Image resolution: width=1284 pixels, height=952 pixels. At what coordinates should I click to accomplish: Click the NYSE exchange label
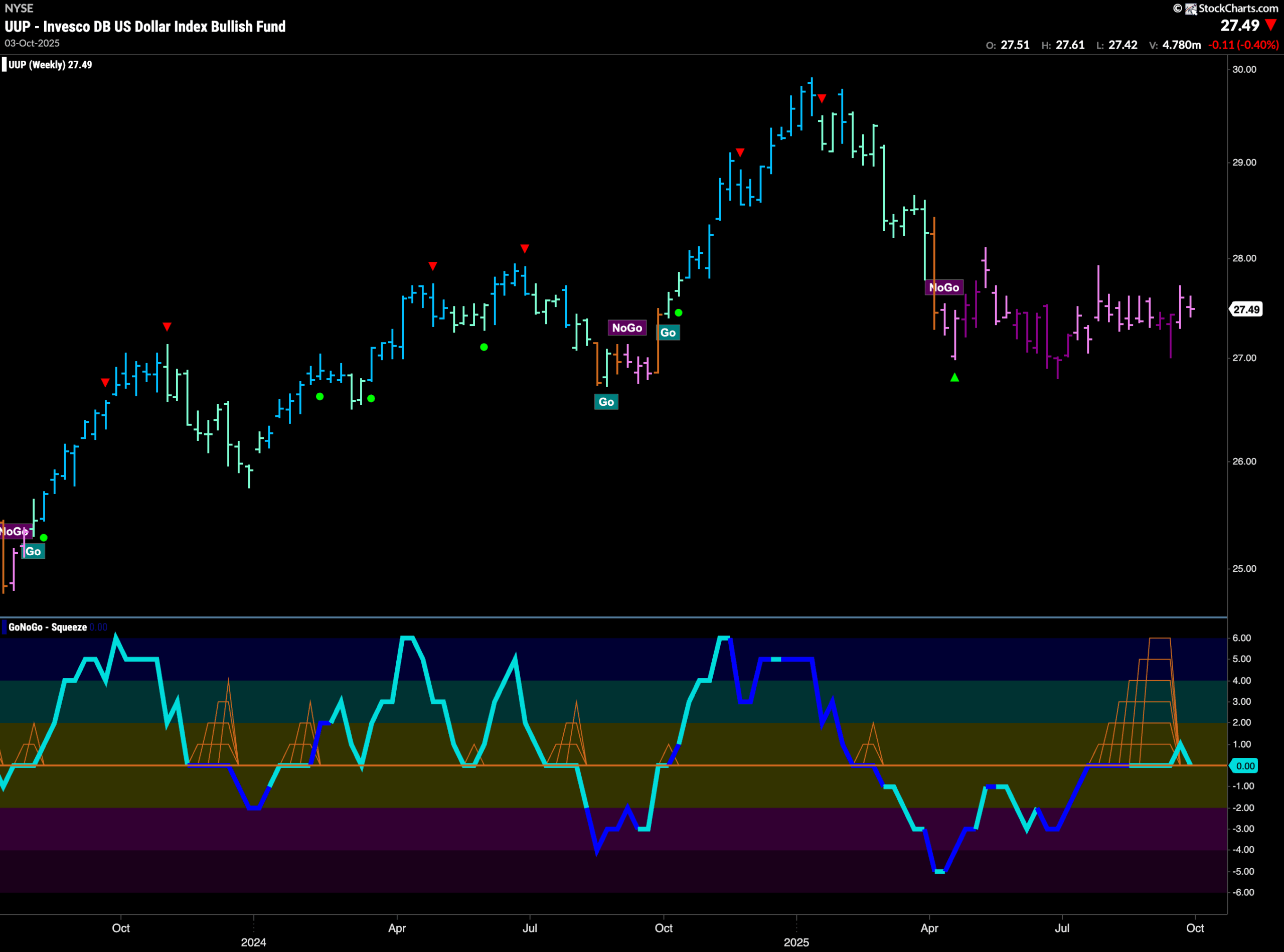pyautogui.click(x=19, y=8)
